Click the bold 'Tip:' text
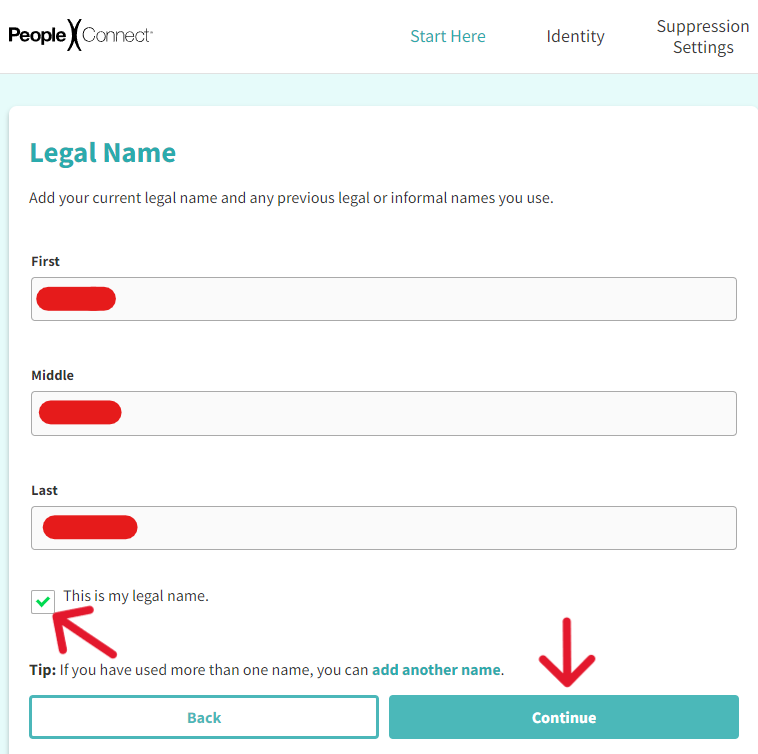This screenshot has height=754, width=758. [x=43, y=670]
